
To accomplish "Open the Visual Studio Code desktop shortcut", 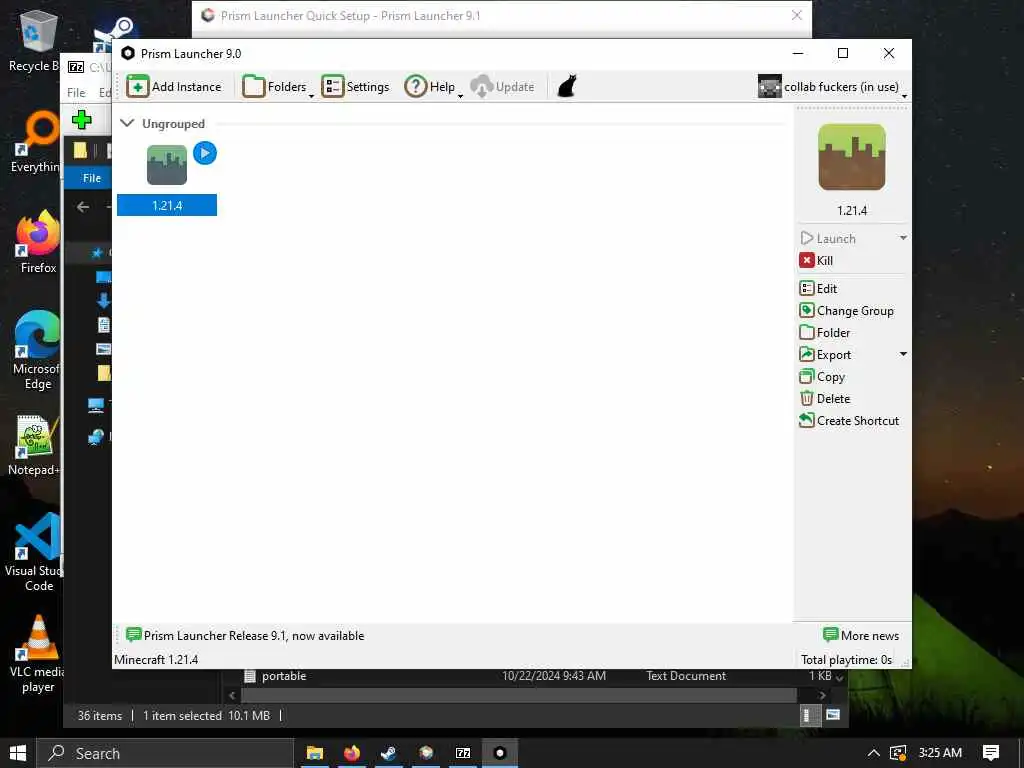I will pos(34,552).
